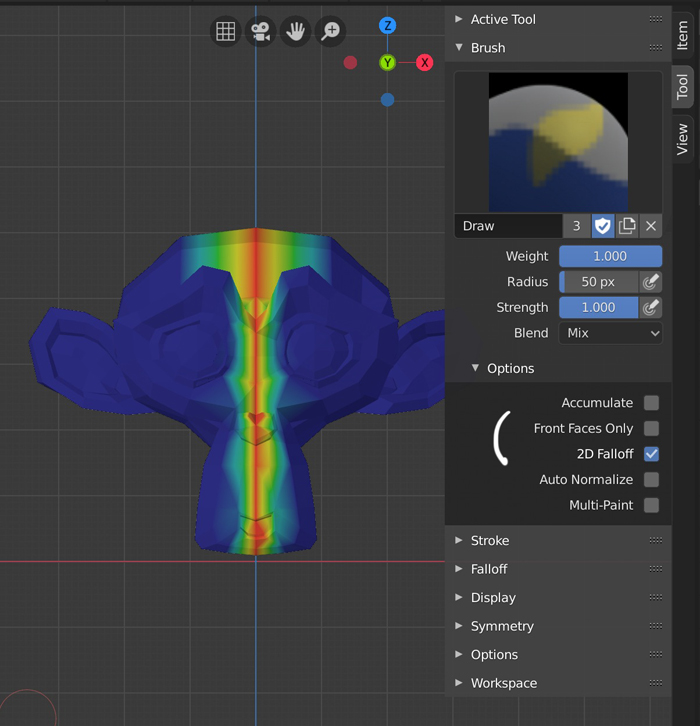Image resolution: width=700 pixels, height=726 pixels.
Task: Open the brush preview thumbnail
Action: 558,142
